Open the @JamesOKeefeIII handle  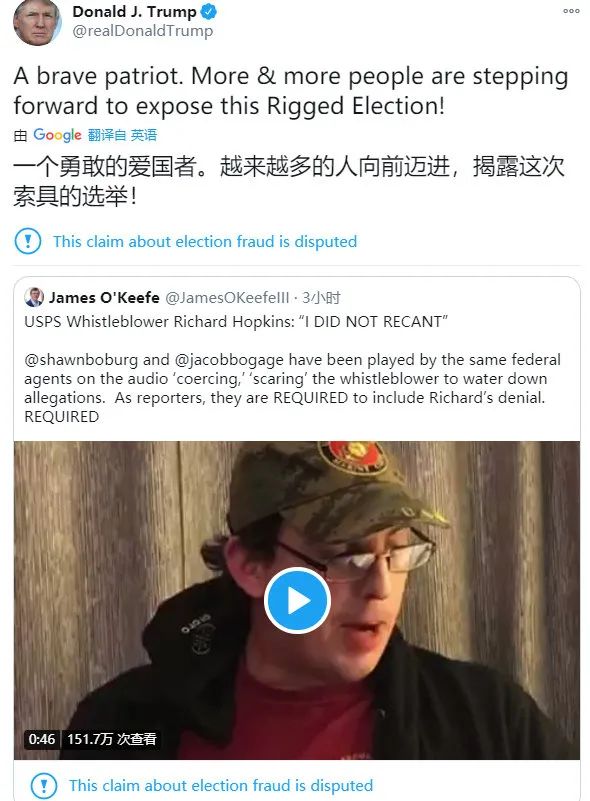pos(227,297)
